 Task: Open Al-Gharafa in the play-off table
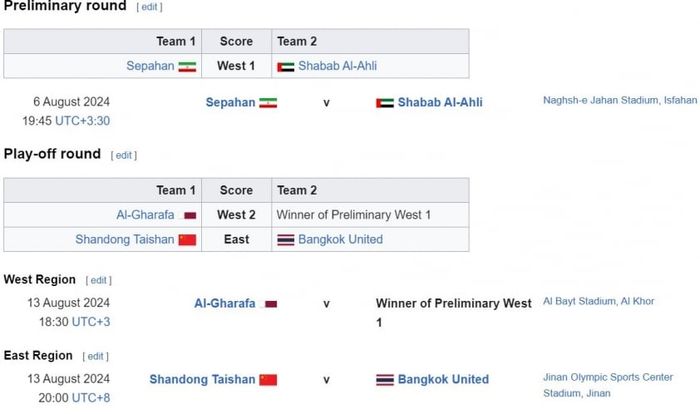[145, 215]
